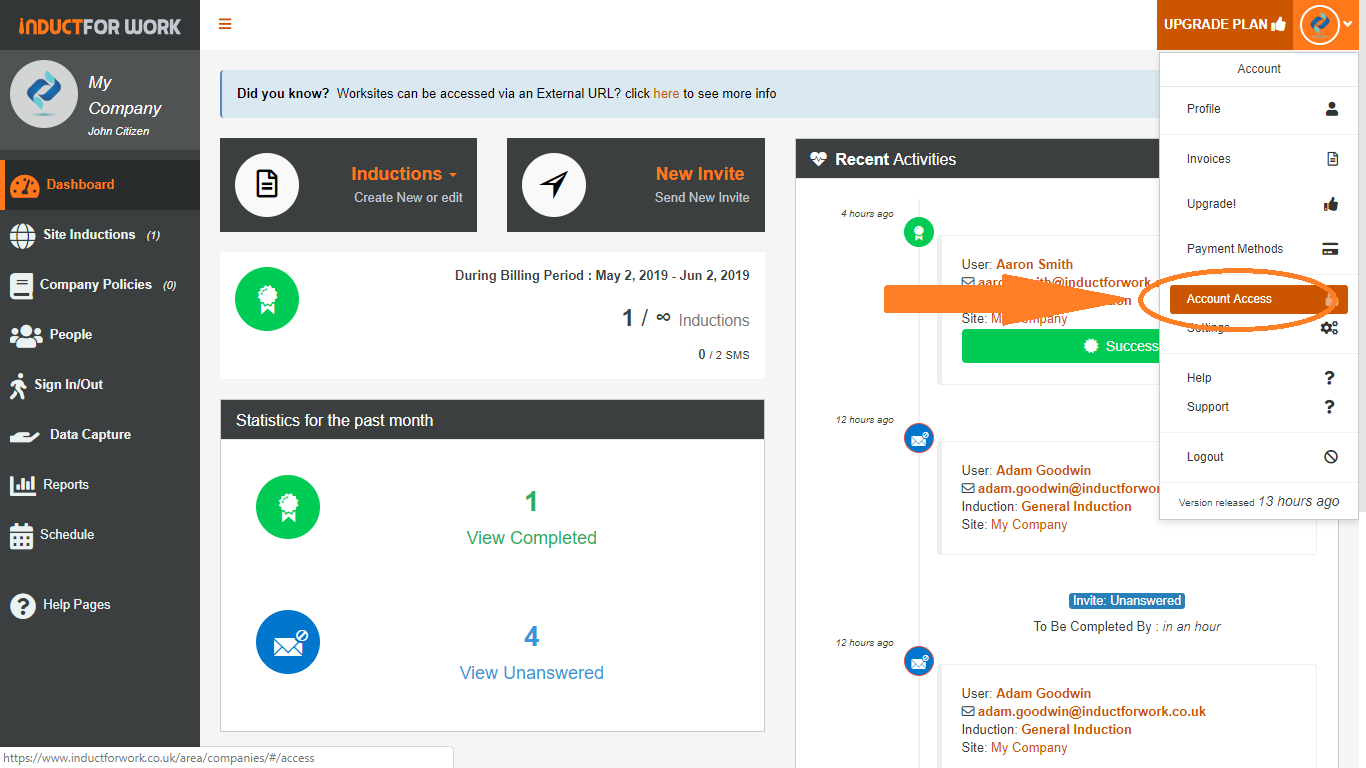Click the unanswered count number 4
1366x768 pixels.
pyautogui.click(x=532, y=636)
